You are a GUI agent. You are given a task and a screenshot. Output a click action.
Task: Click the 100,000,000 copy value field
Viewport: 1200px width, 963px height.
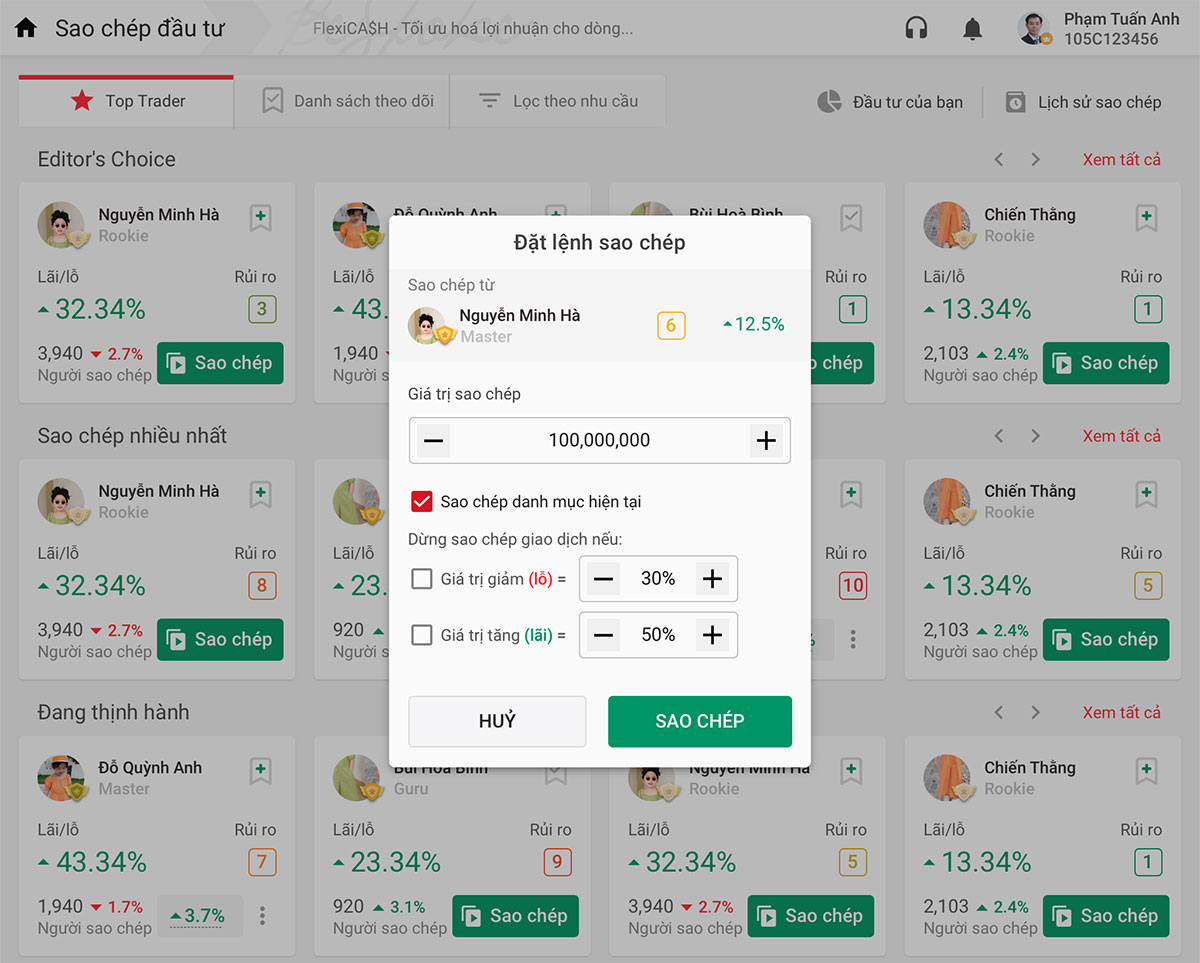tap(600, 440)
